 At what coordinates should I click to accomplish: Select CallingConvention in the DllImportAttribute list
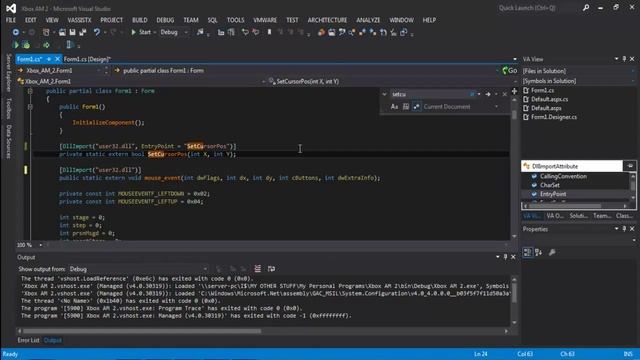point(563,176)
